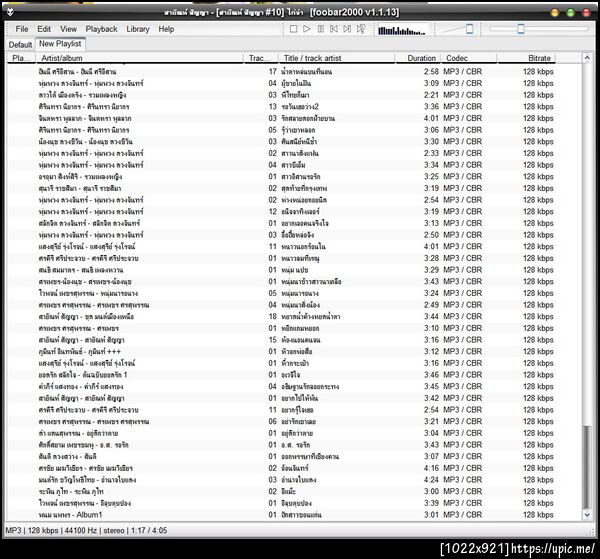Jump to the previous track
600x559 pixels.
point(334,29)
